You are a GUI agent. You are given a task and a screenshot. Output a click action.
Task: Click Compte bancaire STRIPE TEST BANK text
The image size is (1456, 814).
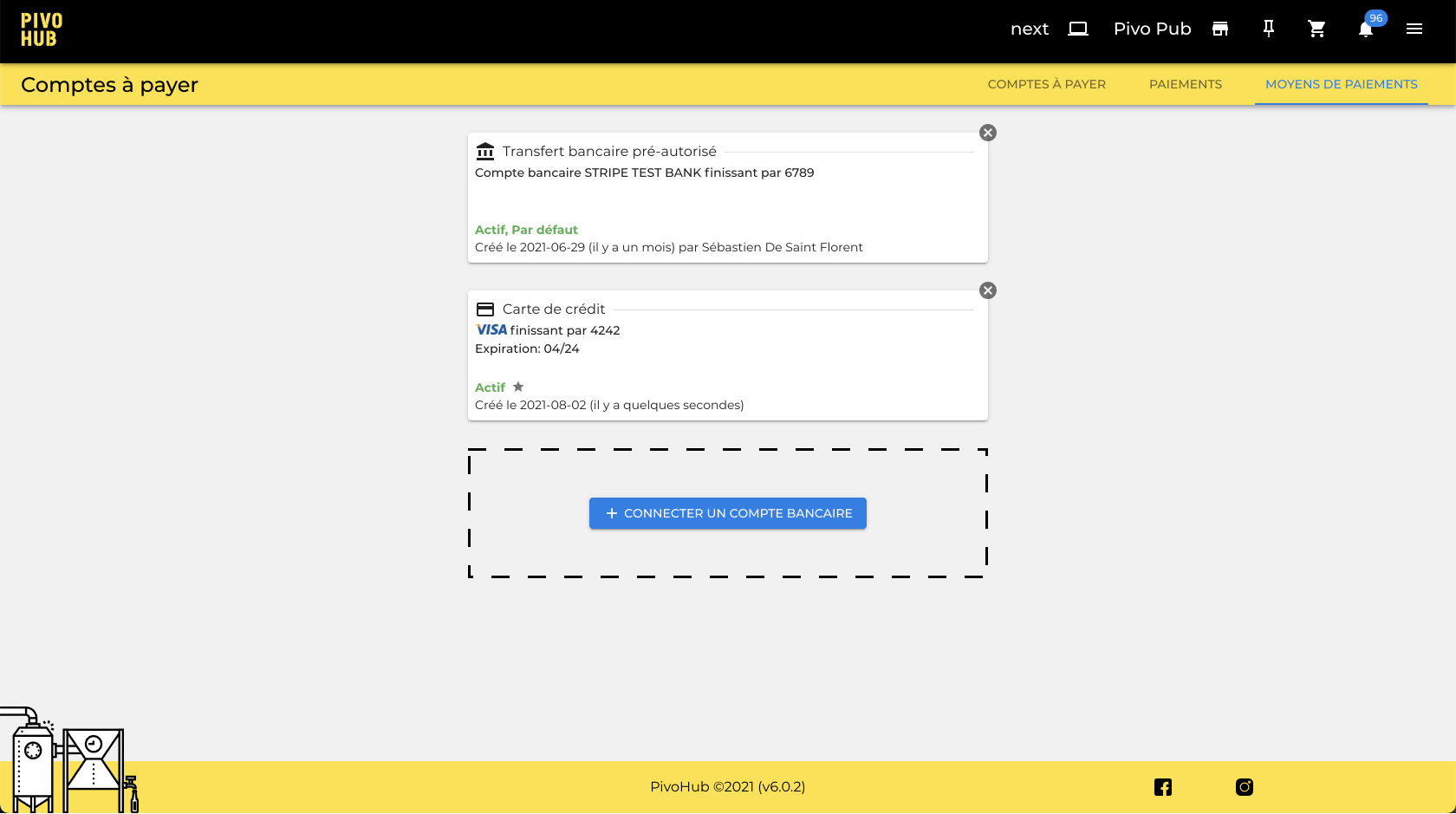(644, 173)
